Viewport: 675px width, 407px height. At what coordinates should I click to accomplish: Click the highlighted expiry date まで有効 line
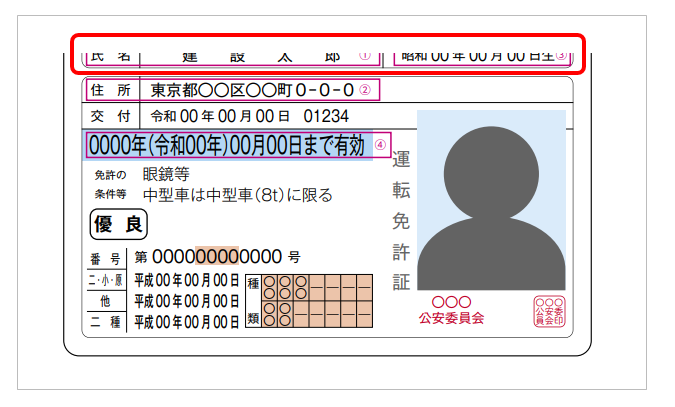(227, 146)
